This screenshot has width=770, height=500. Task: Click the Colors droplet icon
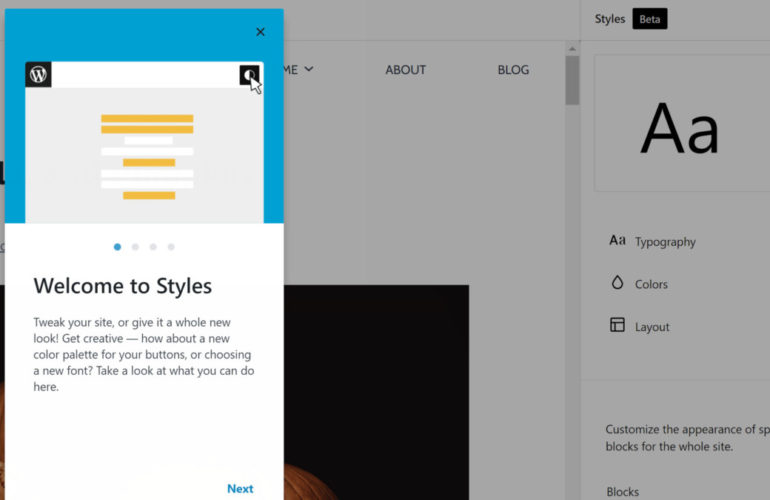(x=617, y=283)
